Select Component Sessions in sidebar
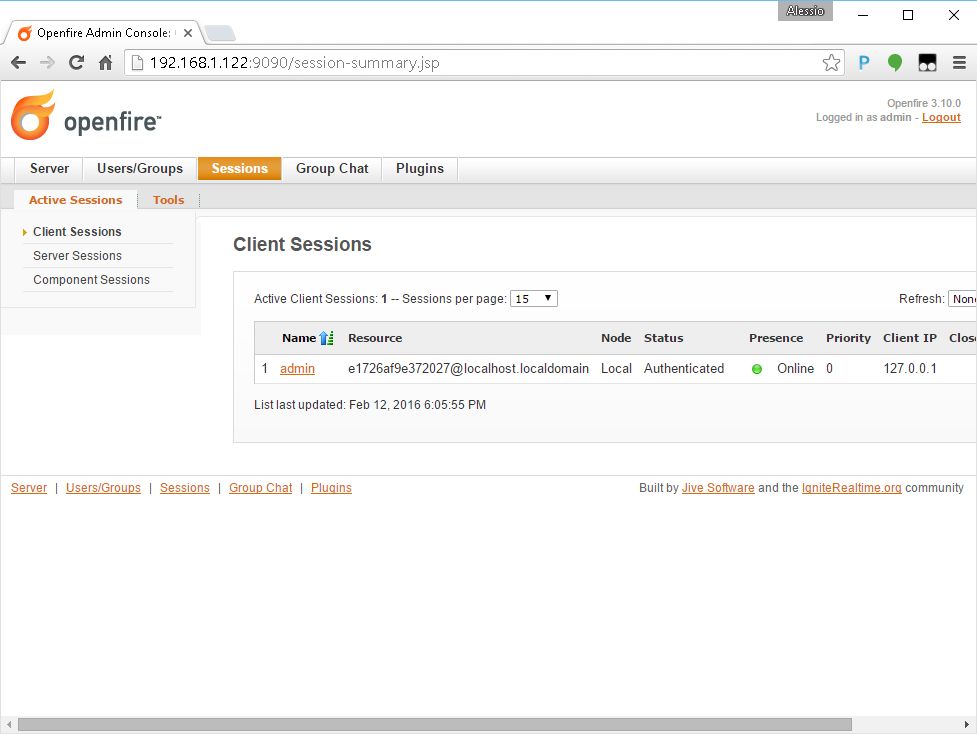This screenshot has width=977, height=734. (91, 280)
